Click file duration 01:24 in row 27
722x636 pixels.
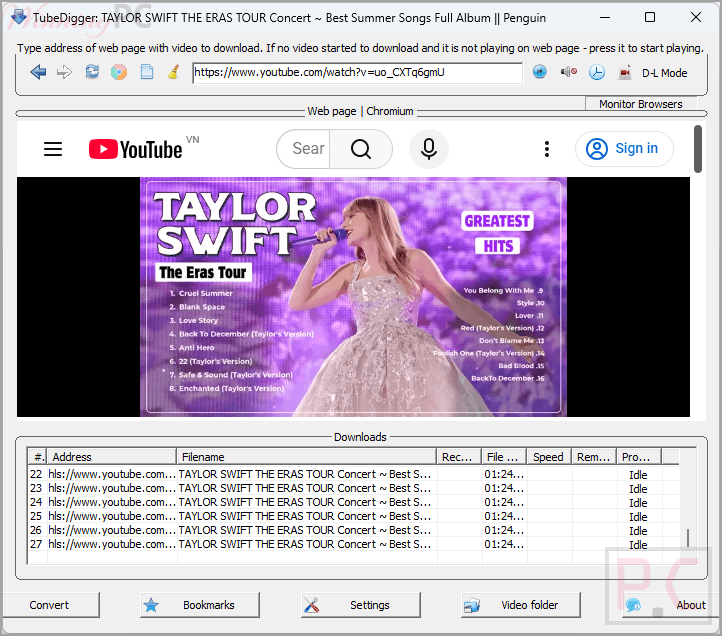[x=504, y=544]
